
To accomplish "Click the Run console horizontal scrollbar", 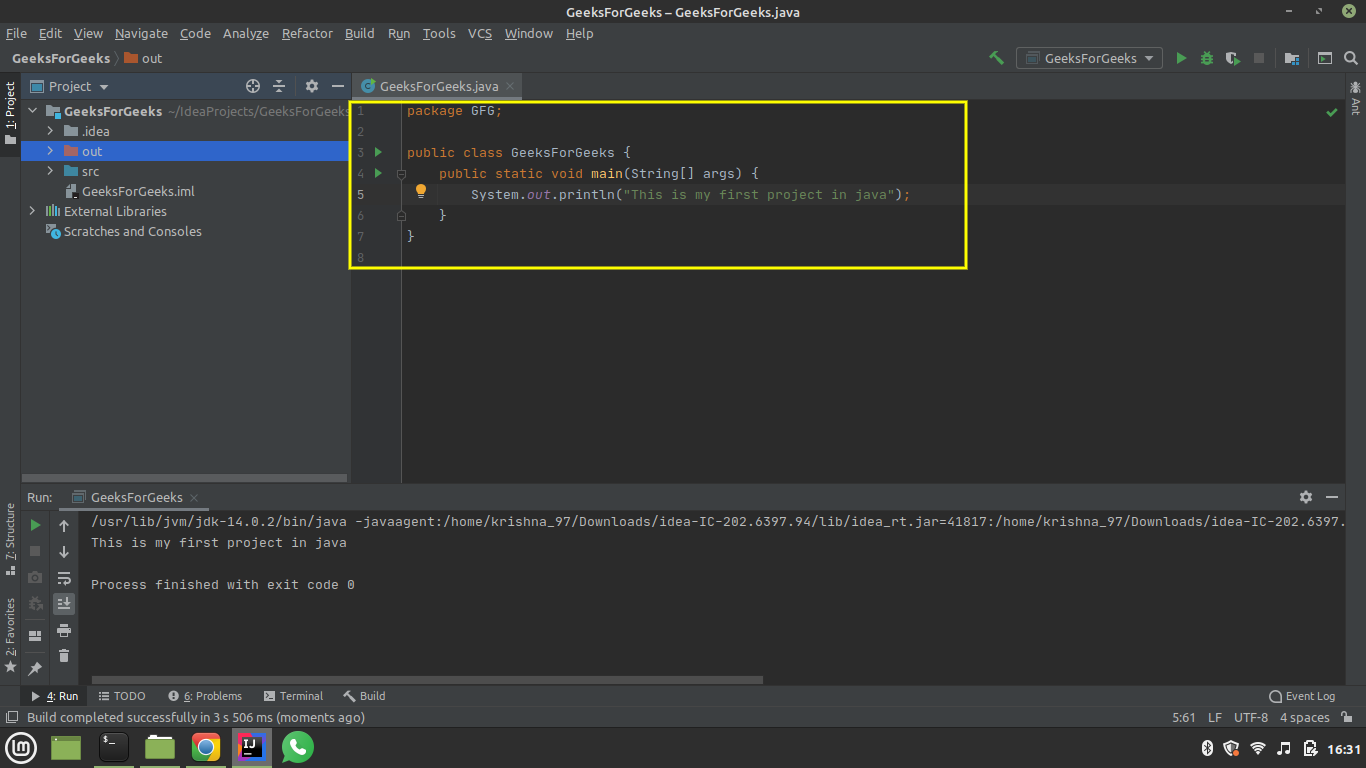I will [427, 680].
